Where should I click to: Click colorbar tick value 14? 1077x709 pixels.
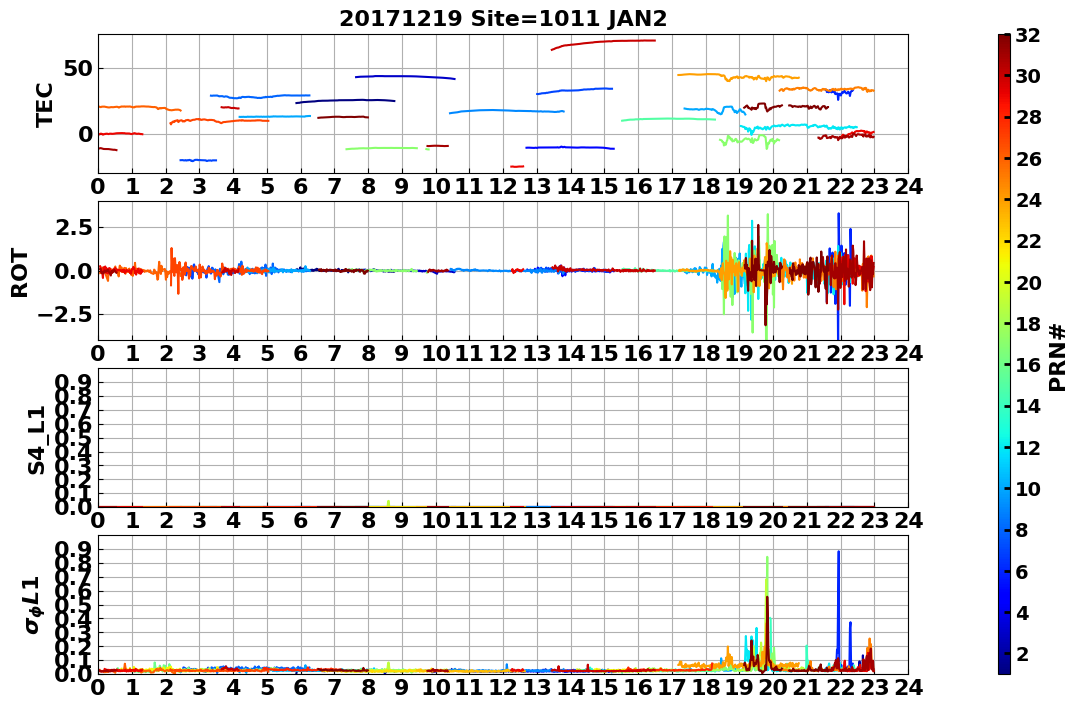(x=1028, y=406)
